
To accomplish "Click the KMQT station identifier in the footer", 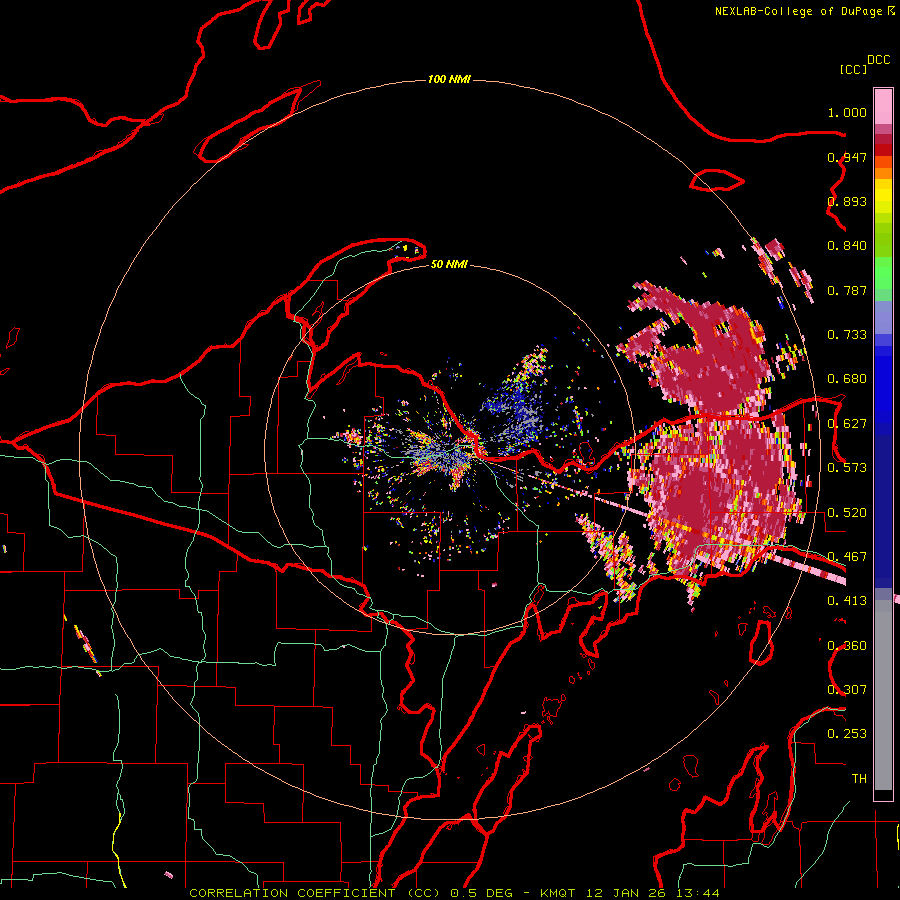I will pyautogui.click(x=557, y=893).
